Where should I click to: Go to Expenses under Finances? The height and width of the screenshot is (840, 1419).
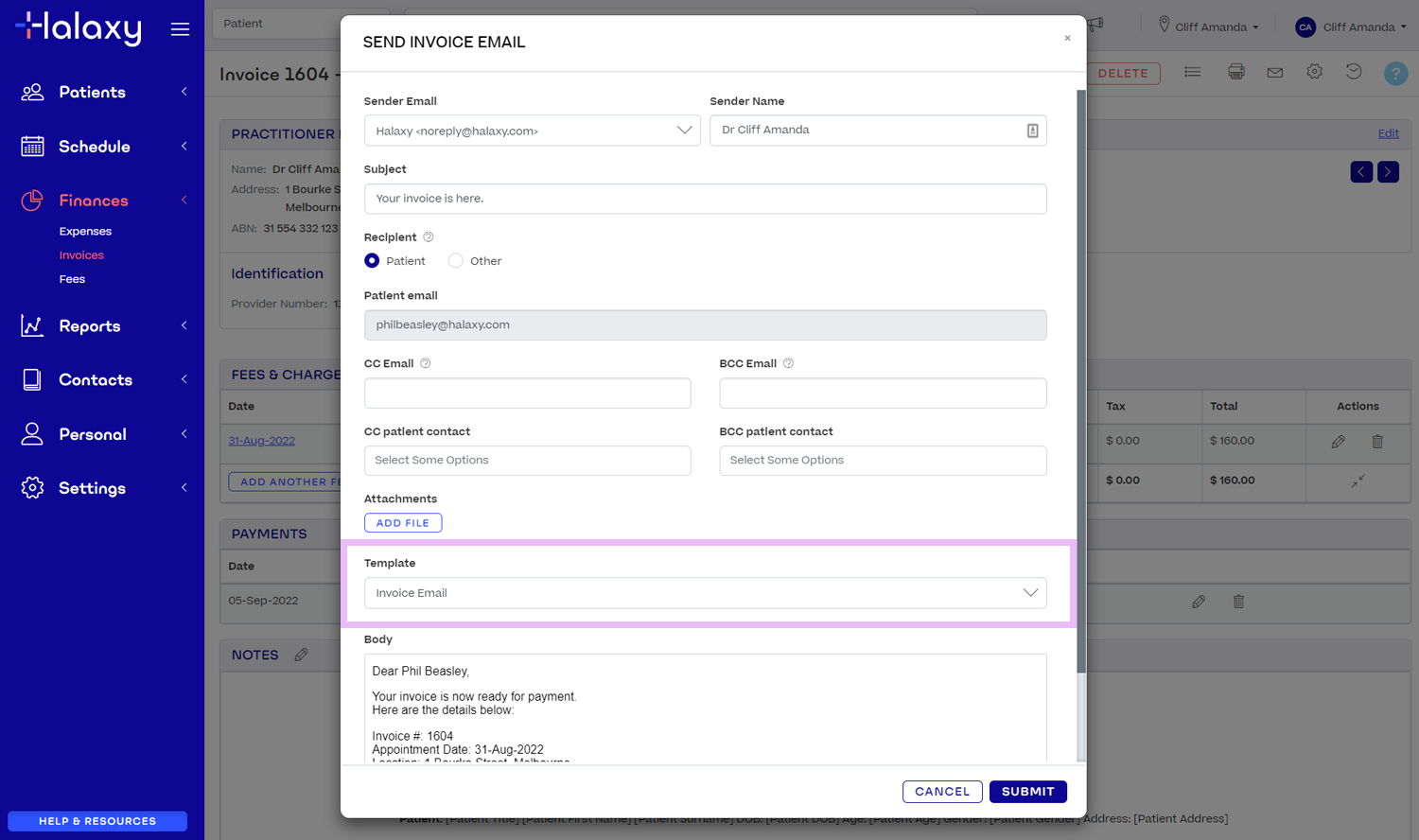(x=85, y=231)
